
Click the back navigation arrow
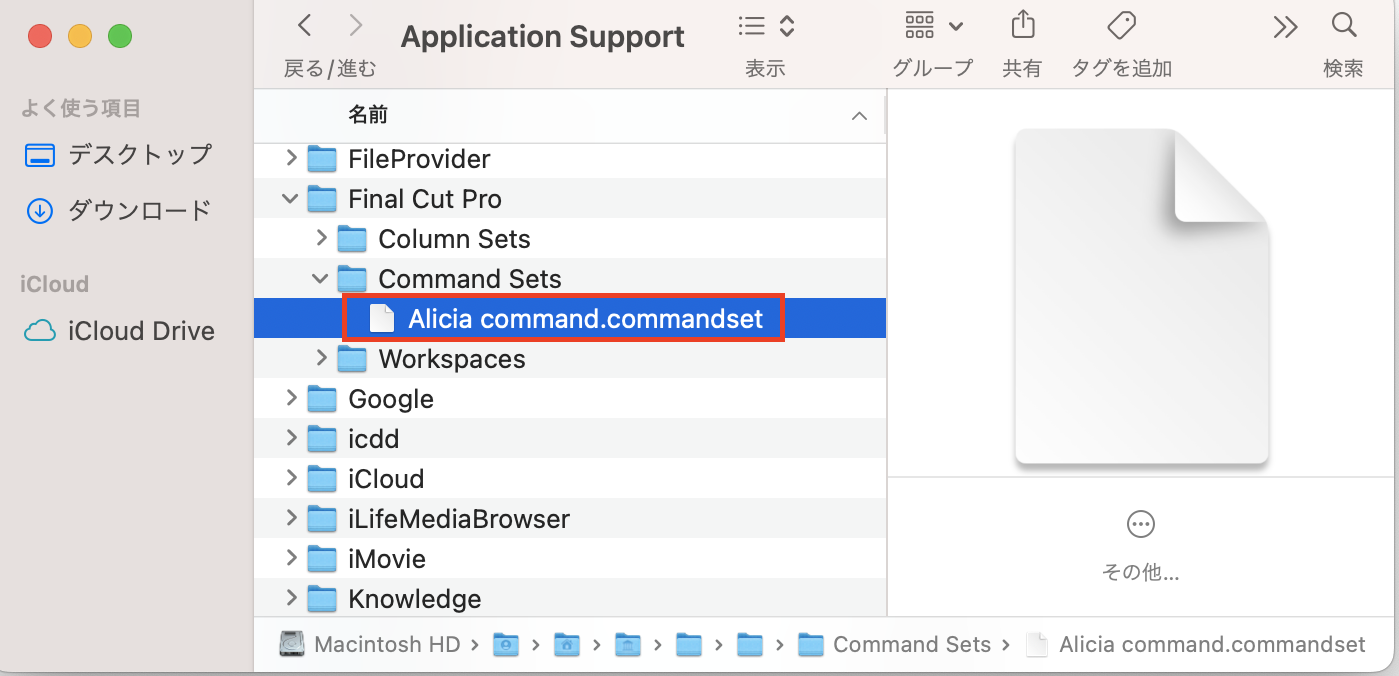(x=305, y=26)
